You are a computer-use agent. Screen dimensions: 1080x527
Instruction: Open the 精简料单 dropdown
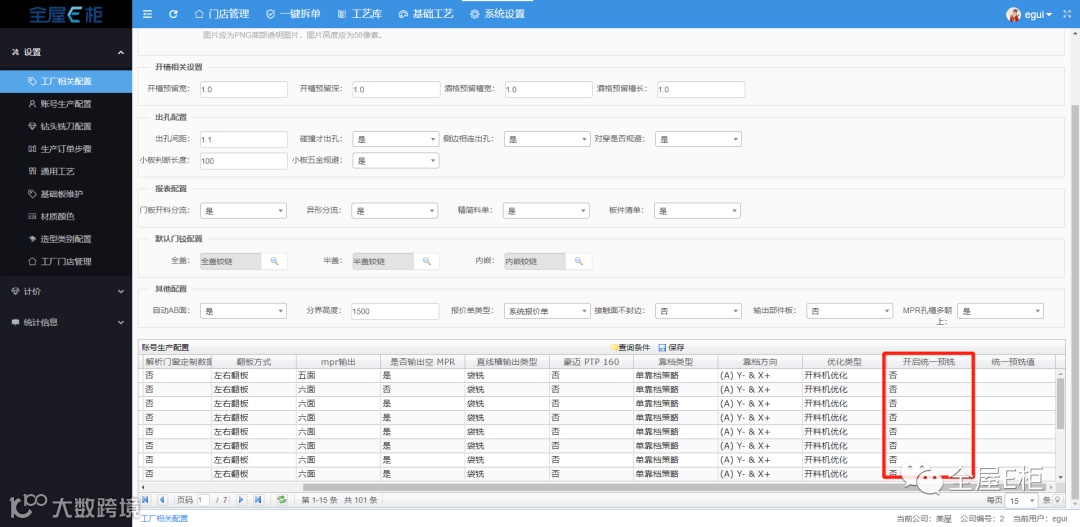546,211
